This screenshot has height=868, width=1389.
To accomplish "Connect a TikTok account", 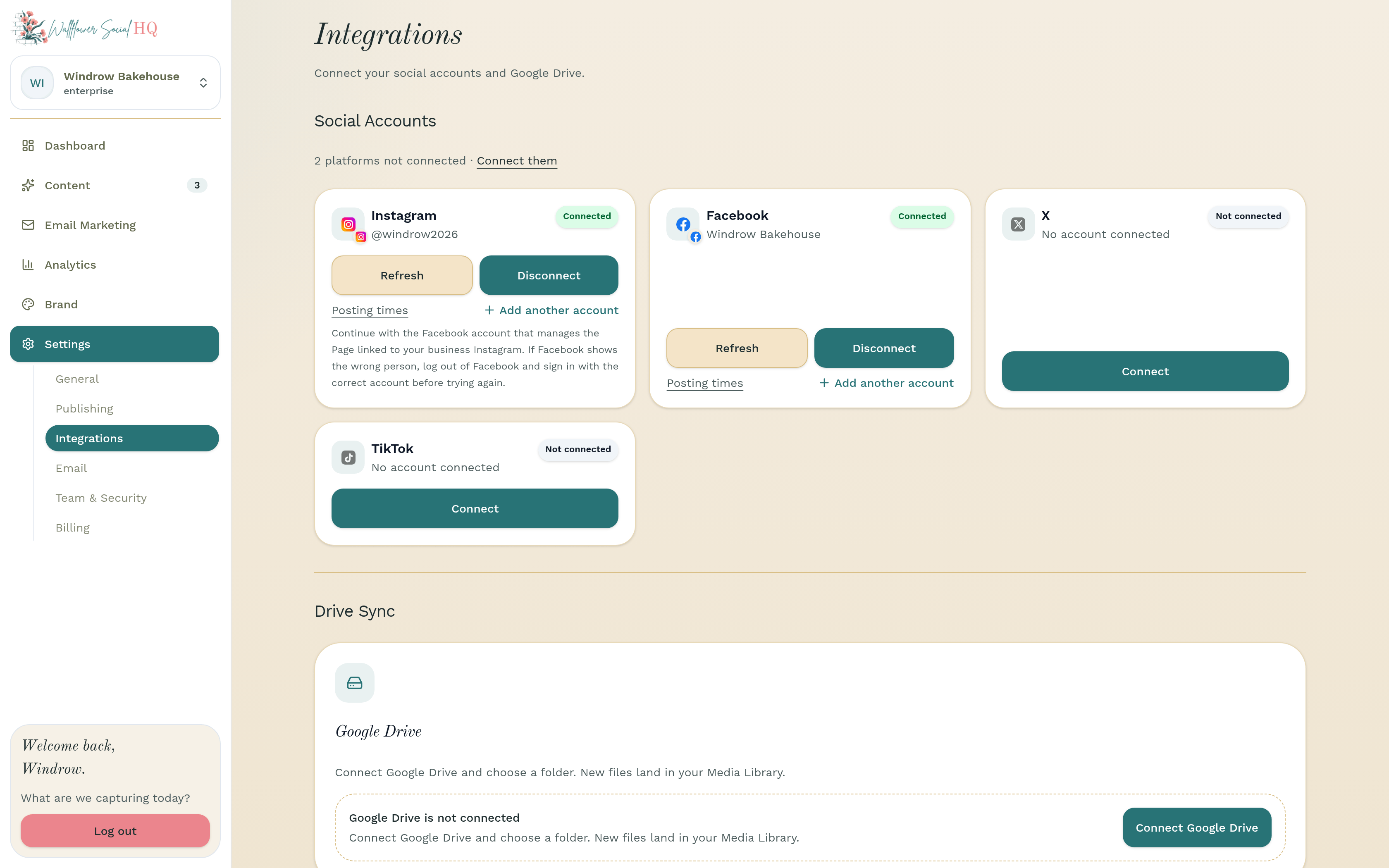I will click(x=475, y=509).
